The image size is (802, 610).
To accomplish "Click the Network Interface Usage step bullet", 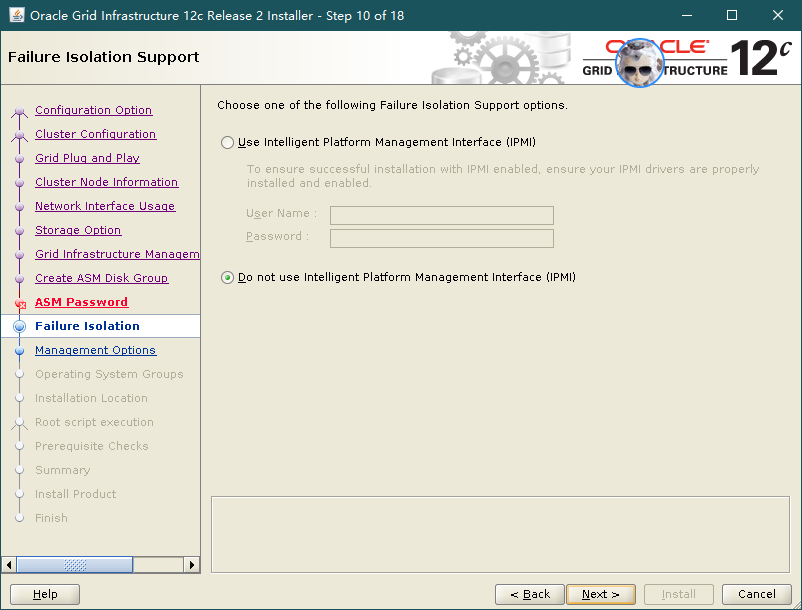I will click(x=19, y=207).
